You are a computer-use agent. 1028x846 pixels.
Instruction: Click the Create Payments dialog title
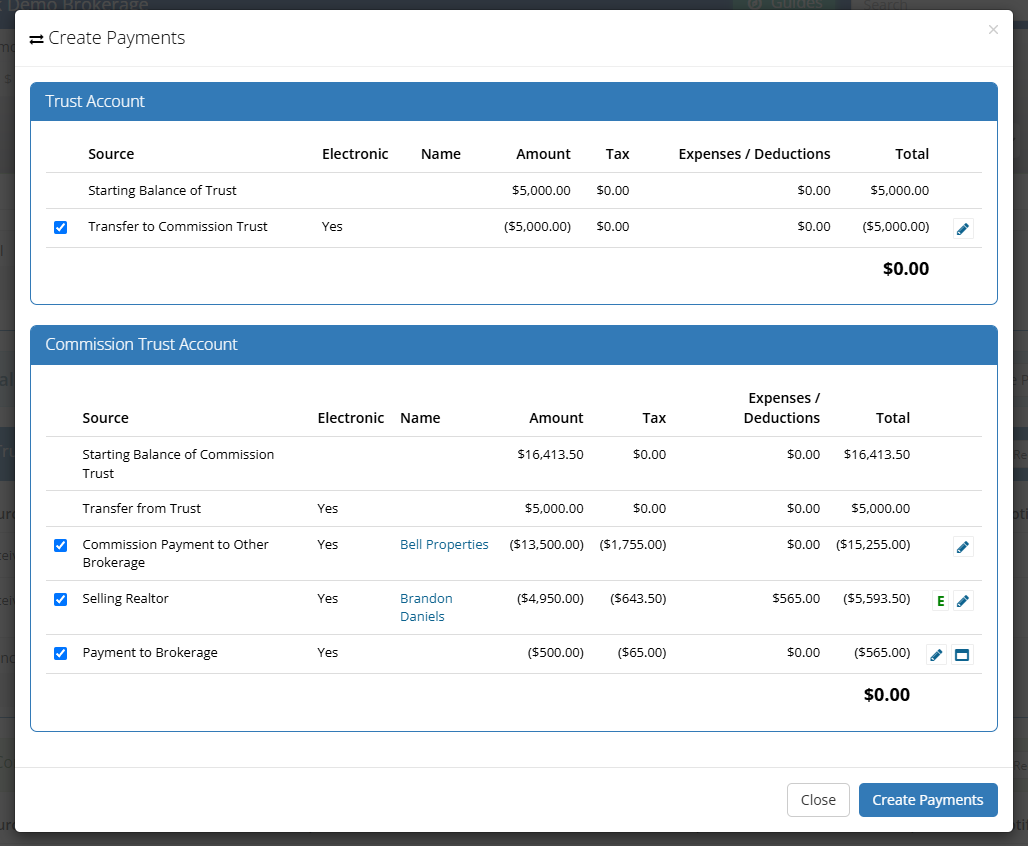[117, 38]
